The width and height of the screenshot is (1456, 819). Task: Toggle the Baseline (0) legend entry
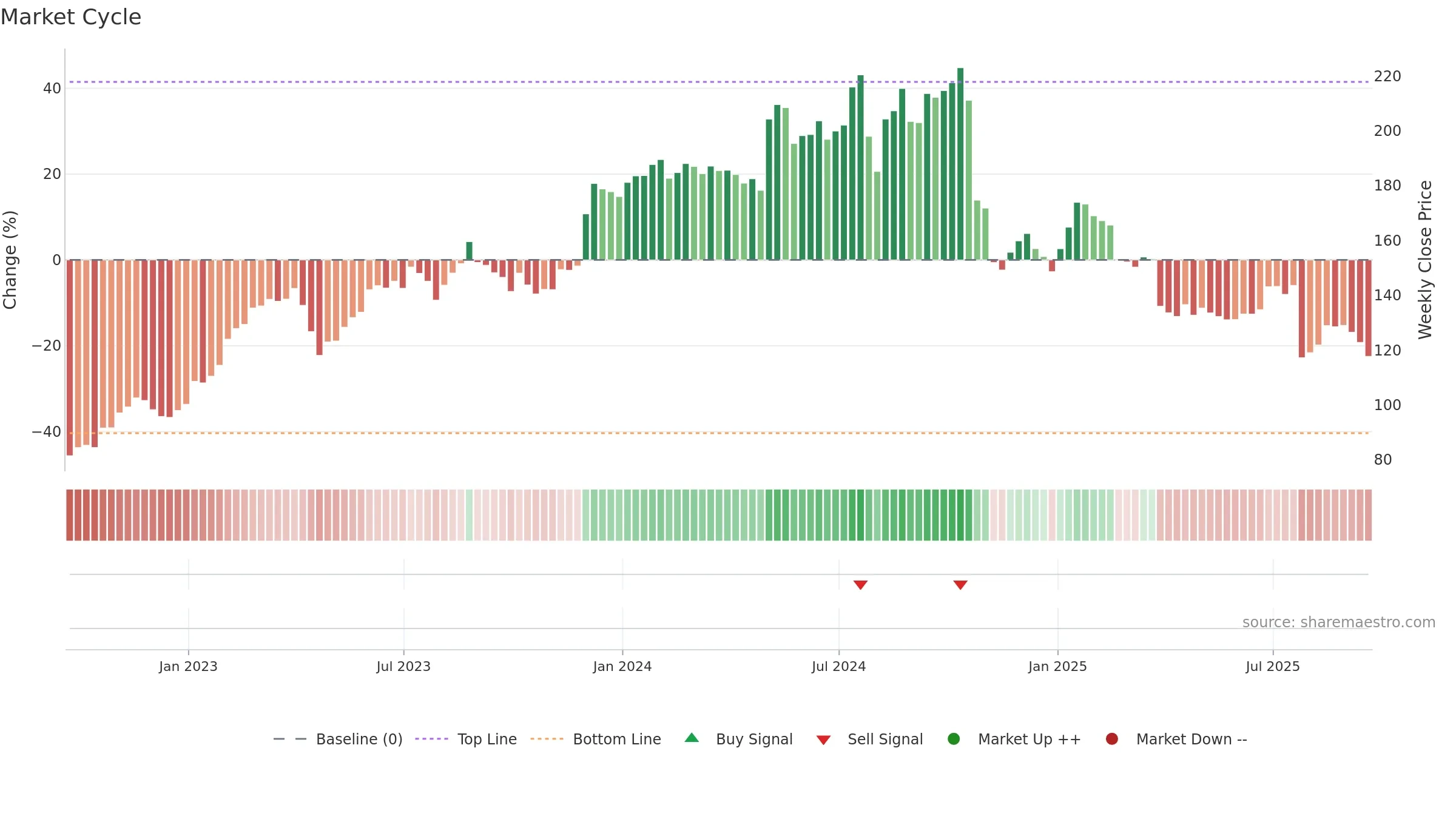(338, 739)
